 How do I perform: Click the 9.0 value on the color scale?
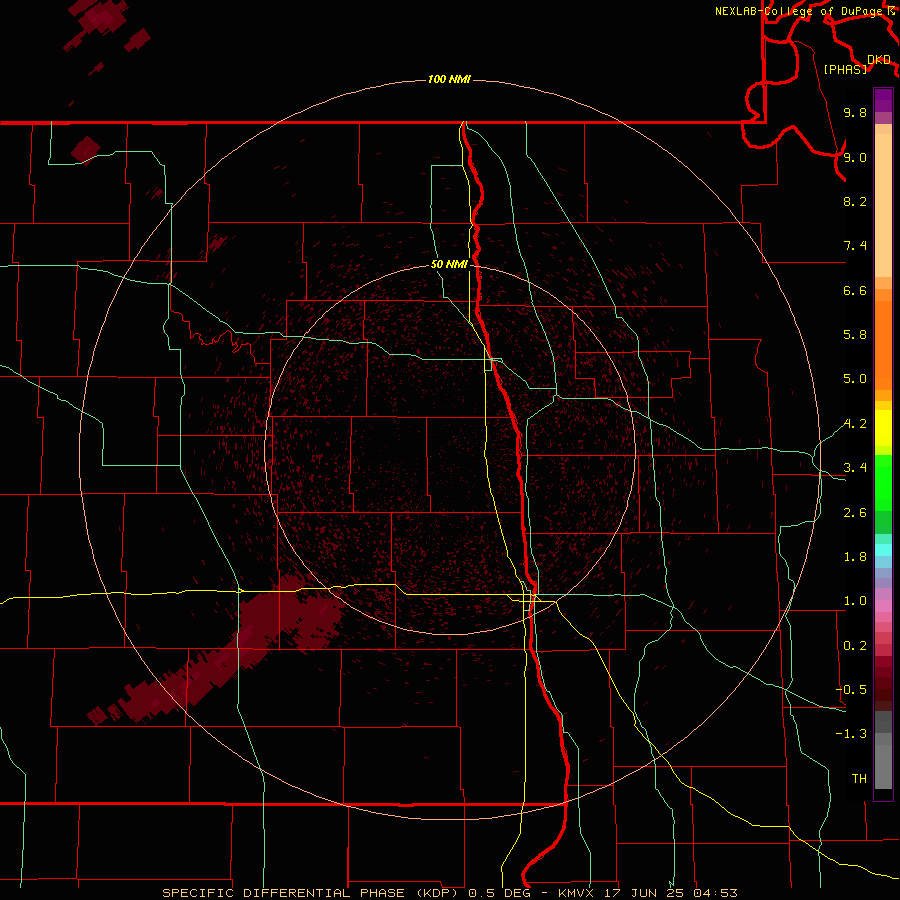855,157
